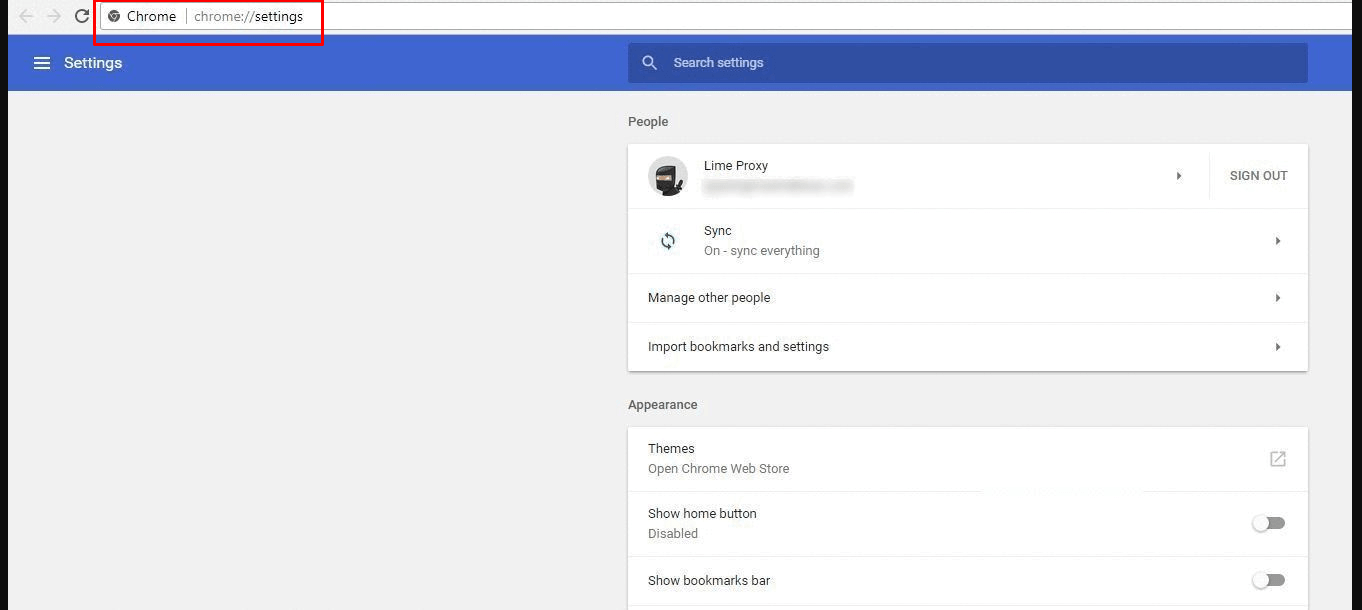1362x610 pixels.
Task: Open Manage other people
Action: pyautogui.click(x=709, y=298)
